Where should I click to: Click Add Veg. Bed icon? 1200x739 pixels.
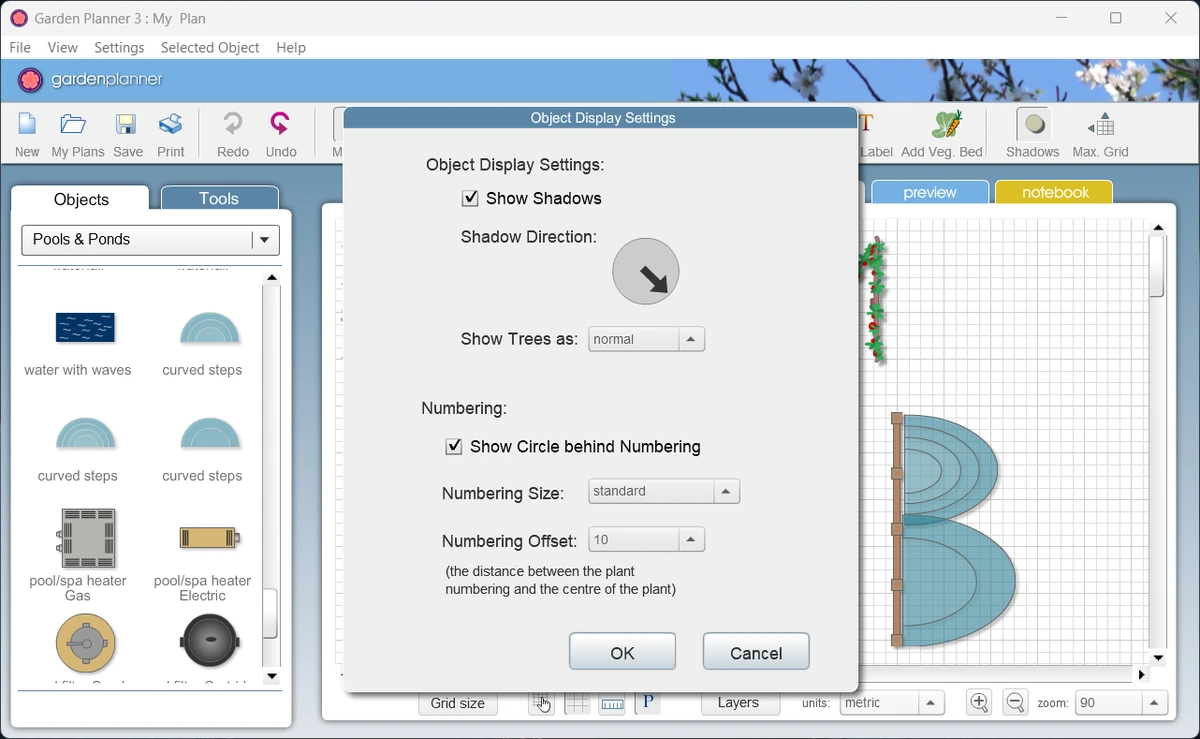(945, 125)
